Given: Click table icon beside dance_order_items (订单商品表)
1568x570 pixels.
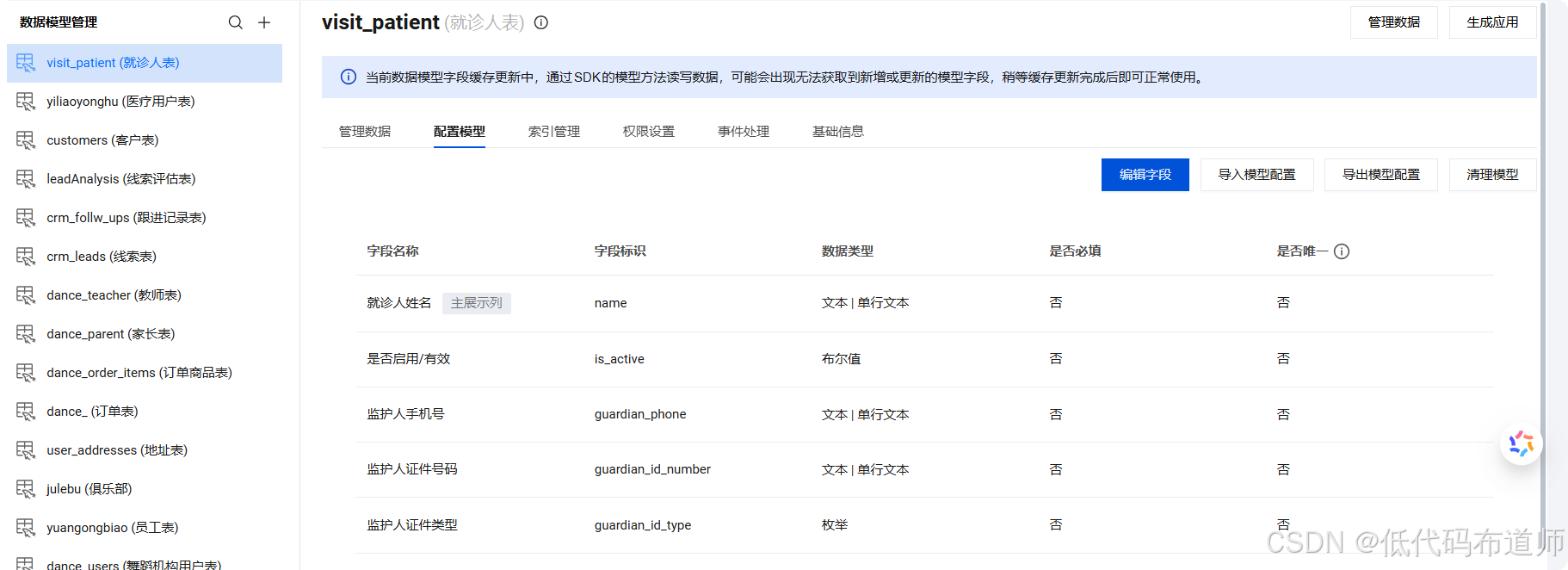Looking at the screenshot, I should coord(26,373).
